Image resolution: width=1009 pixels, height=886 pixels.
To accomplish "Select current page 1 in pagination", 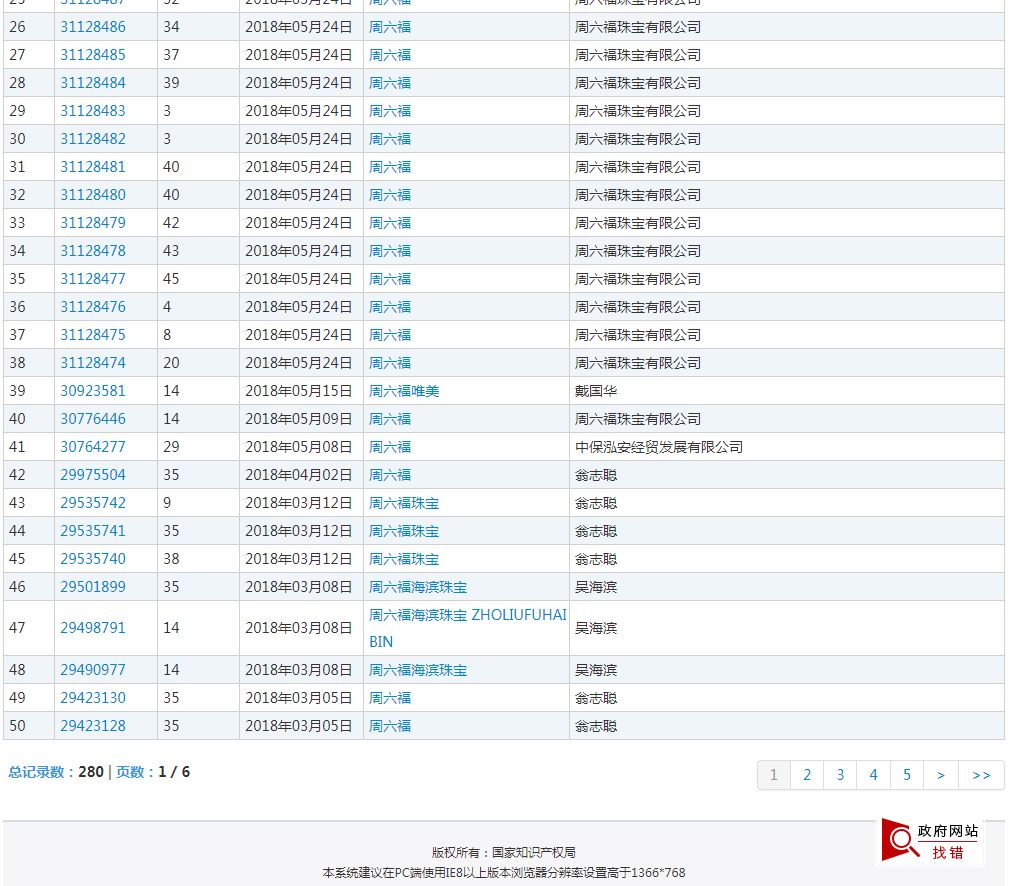I will tap(774, 775).
